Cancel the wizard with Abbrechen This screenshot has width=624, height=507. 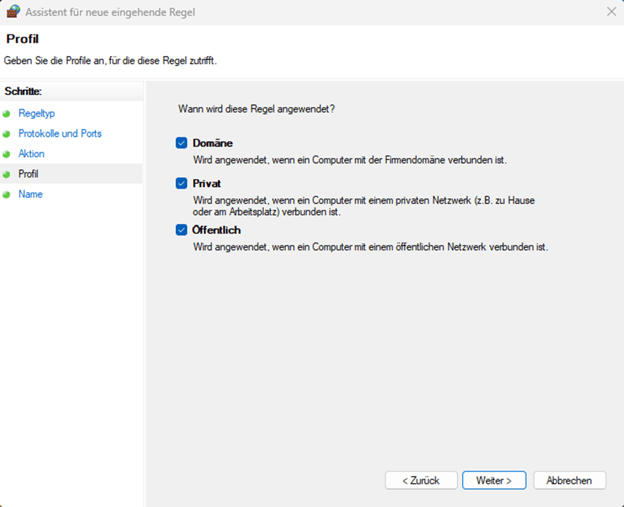pos(569,480)
